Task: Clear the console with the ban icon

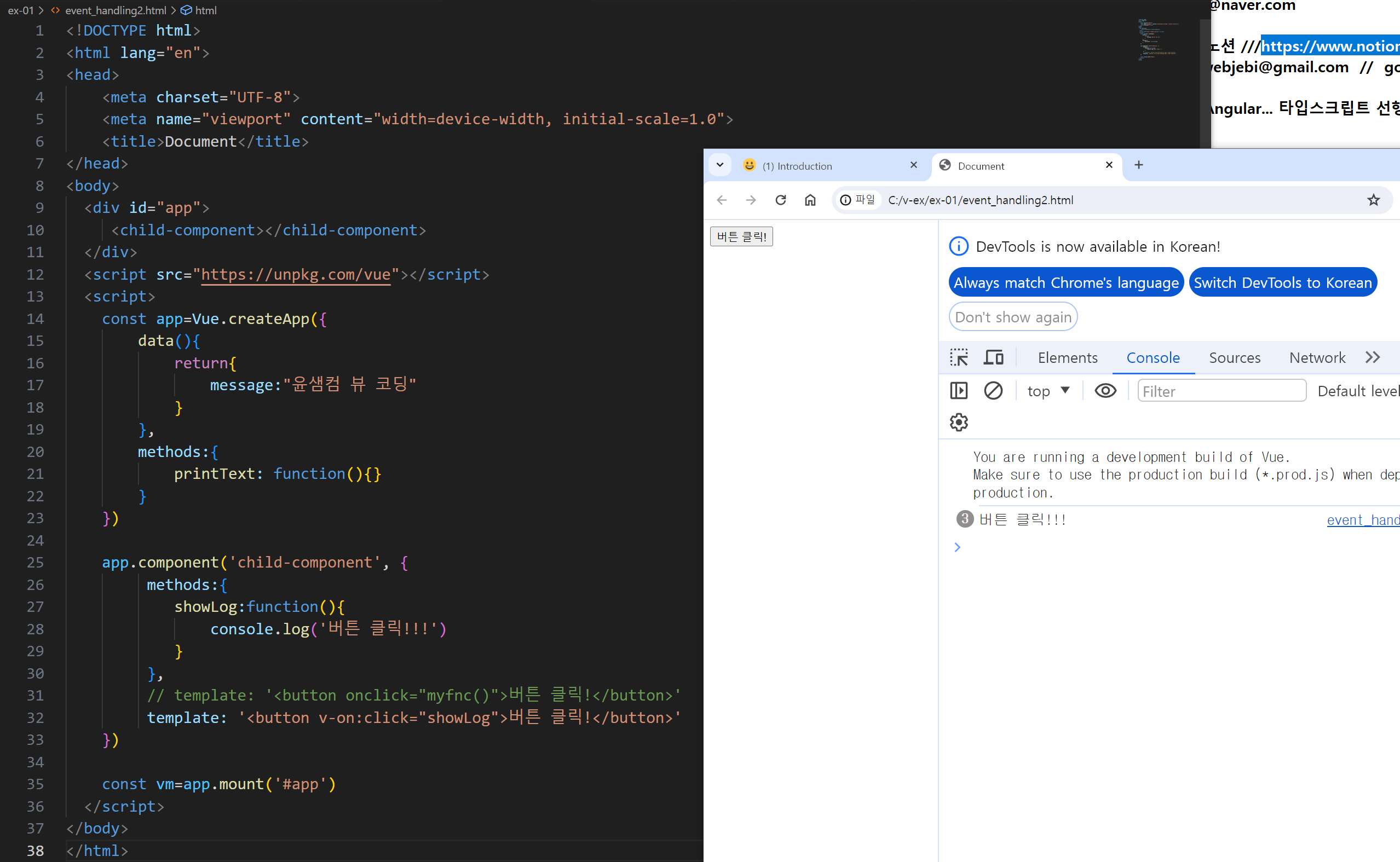Action: tap(993, 391)
